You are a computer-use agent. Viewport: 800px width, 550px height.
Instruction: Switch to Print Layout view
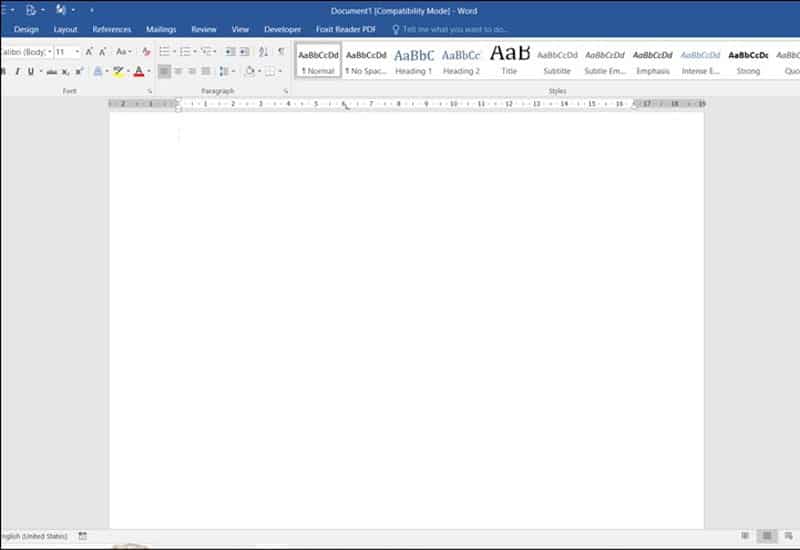pyautogui.click(x=766, y=536)
